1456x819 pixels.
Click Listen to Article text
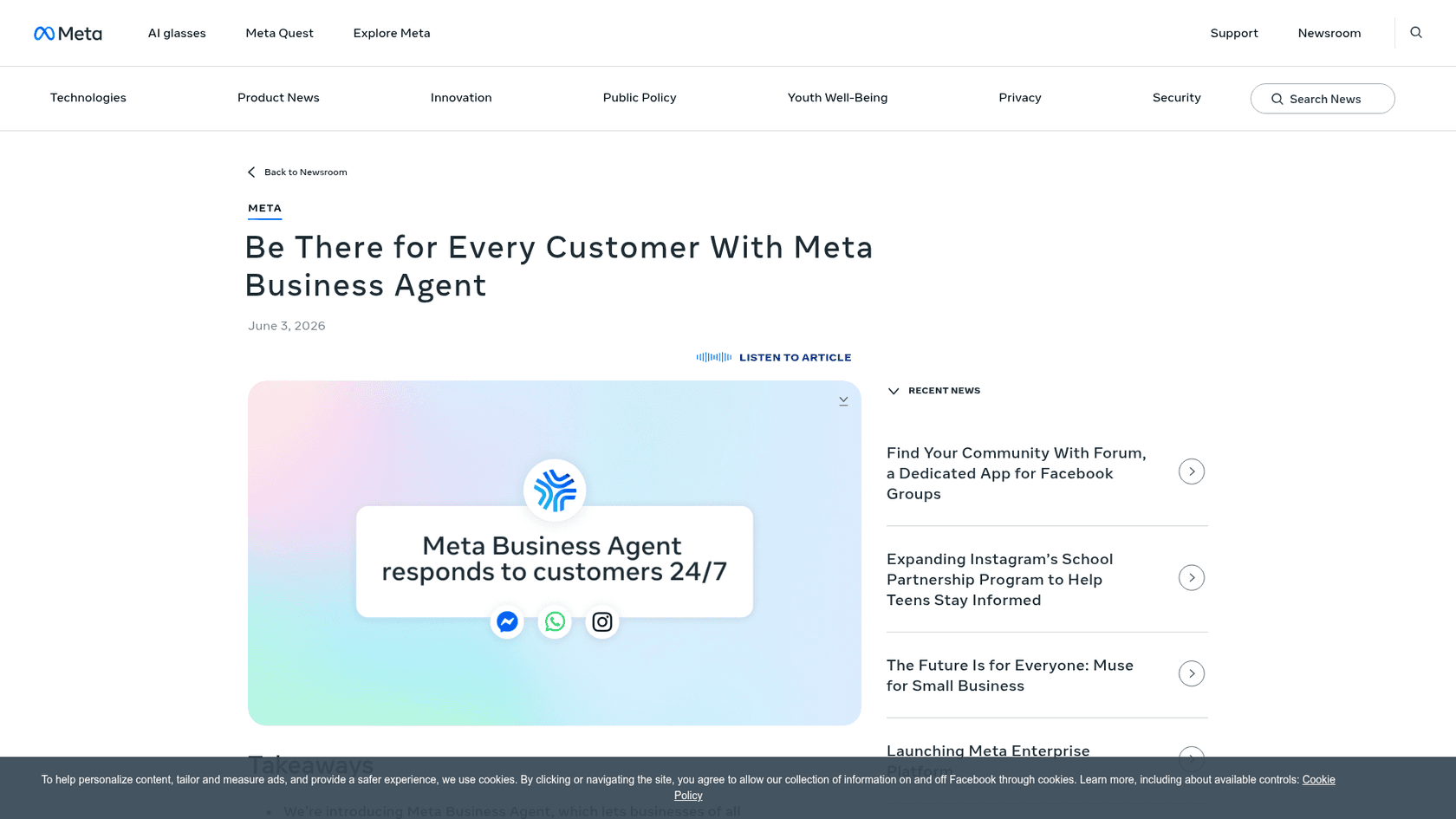click(795, 357)
